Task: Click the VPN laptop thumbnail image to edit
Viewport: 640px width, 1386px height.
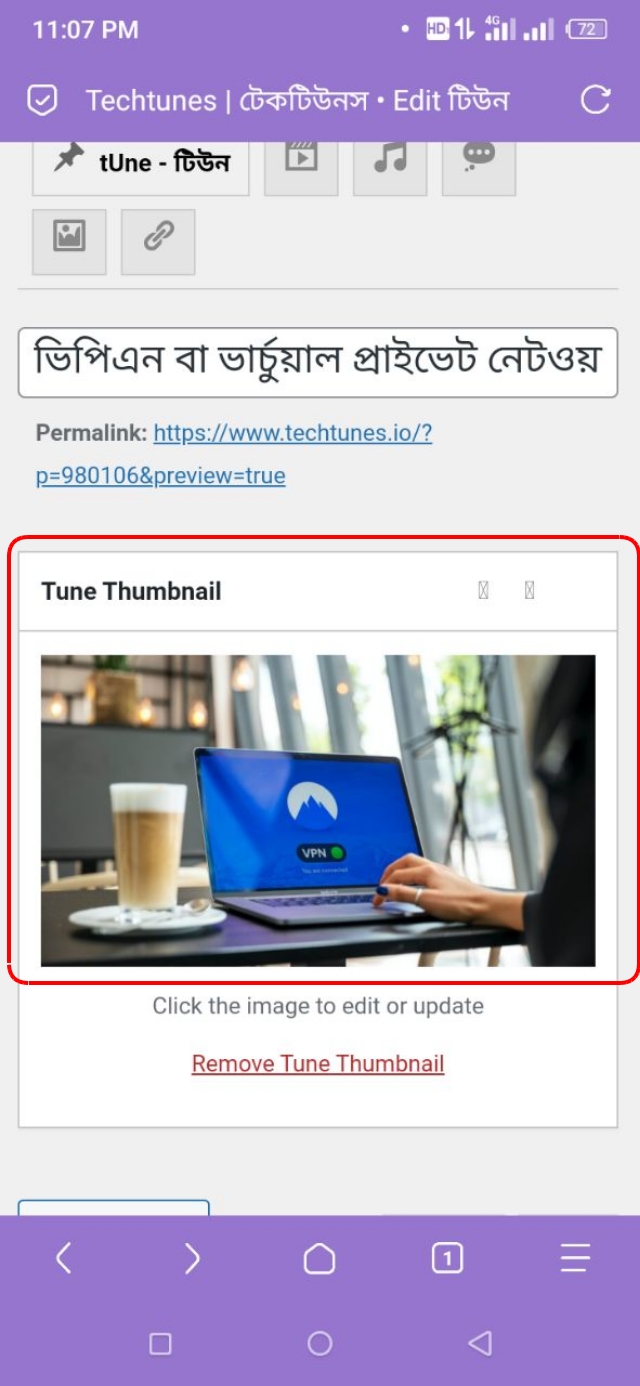Action: pyautogui.click(x=318, y=810)
